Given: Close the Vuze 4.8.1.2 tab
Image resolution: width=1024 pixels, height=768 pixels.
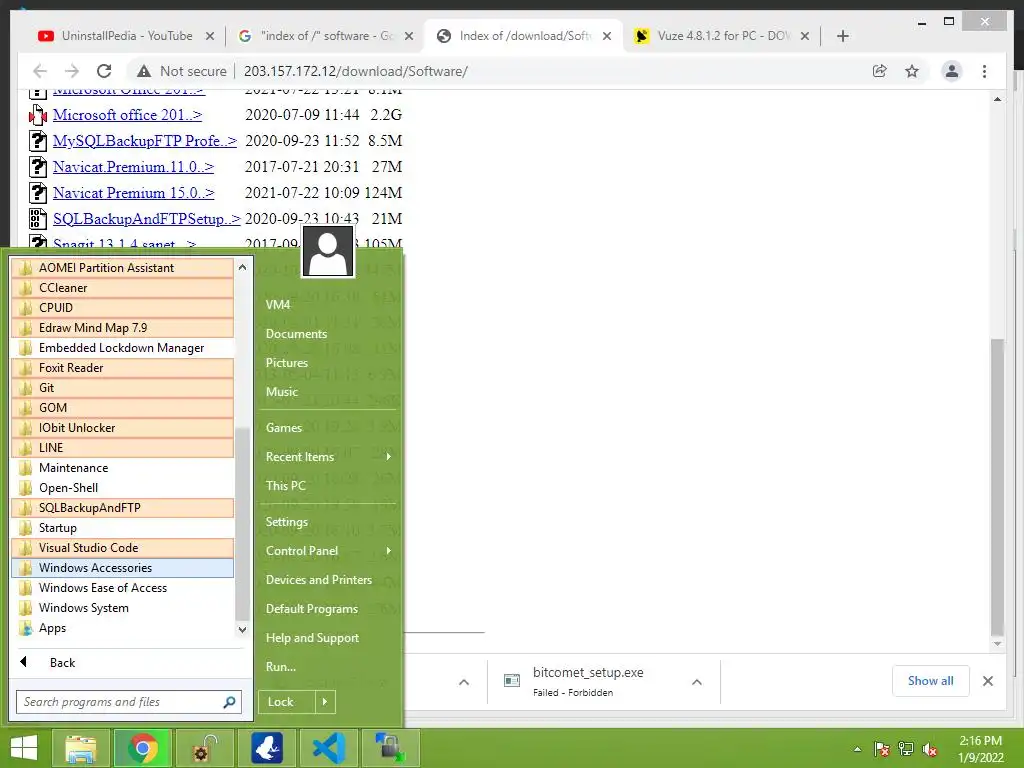Looking at the screenshot, I should [x=805, y=36].
